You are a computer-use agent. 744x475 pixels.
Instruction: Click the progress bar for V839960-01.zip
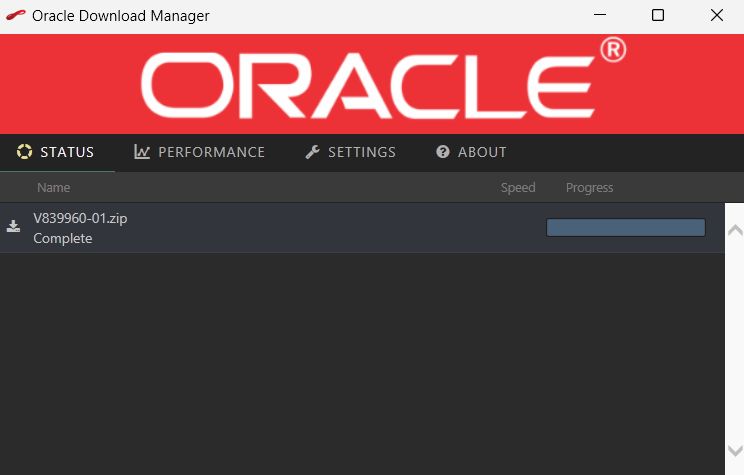point(625,227)
